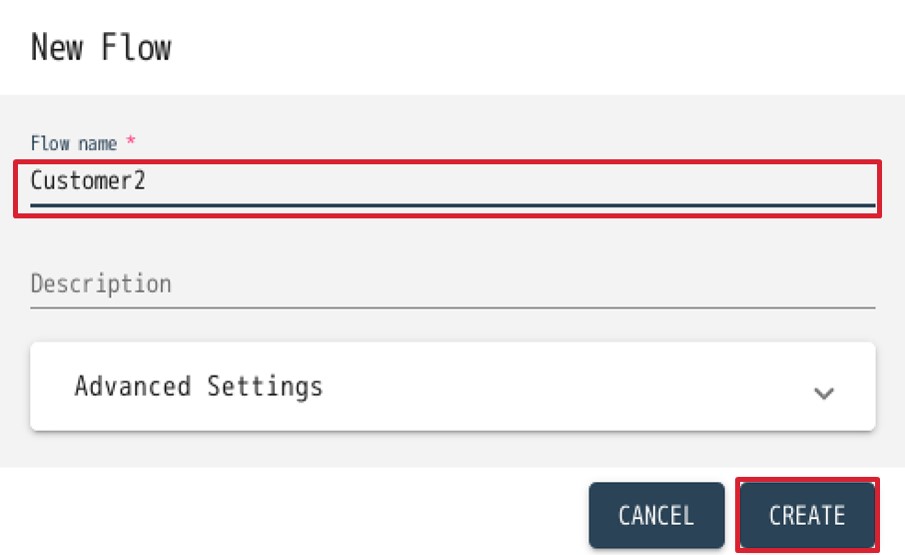Click the "Customer2" text in Flow name

coord(89,181)
